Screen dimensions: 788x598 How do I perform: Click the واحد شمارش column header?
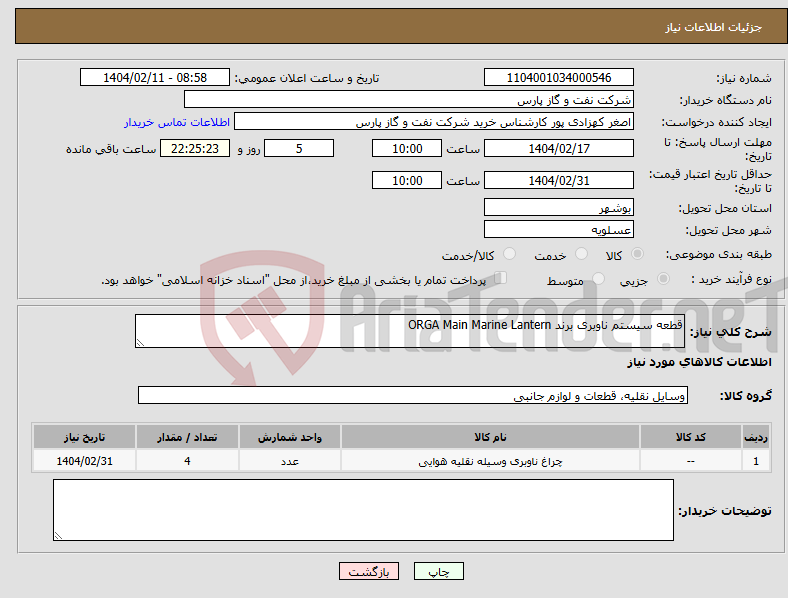(290, 437)
